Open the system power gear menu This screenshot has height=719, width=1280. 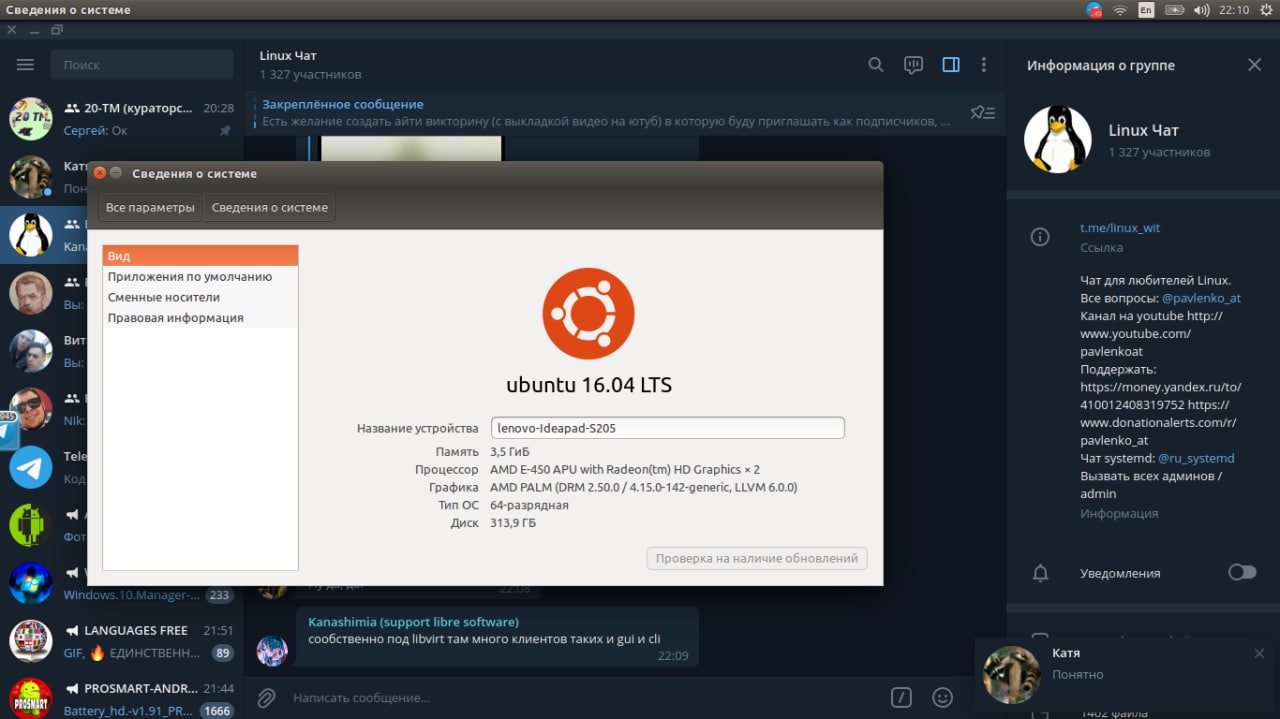click(1266, 10)
